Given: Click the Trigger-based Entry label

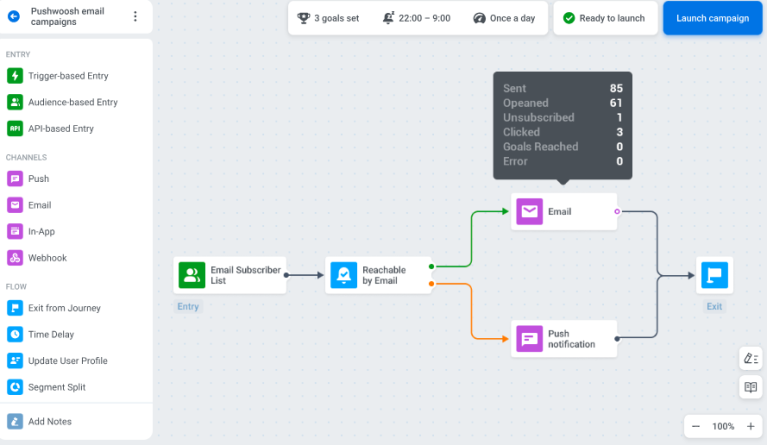Looking at the screenshot, I should click(68, 76).
